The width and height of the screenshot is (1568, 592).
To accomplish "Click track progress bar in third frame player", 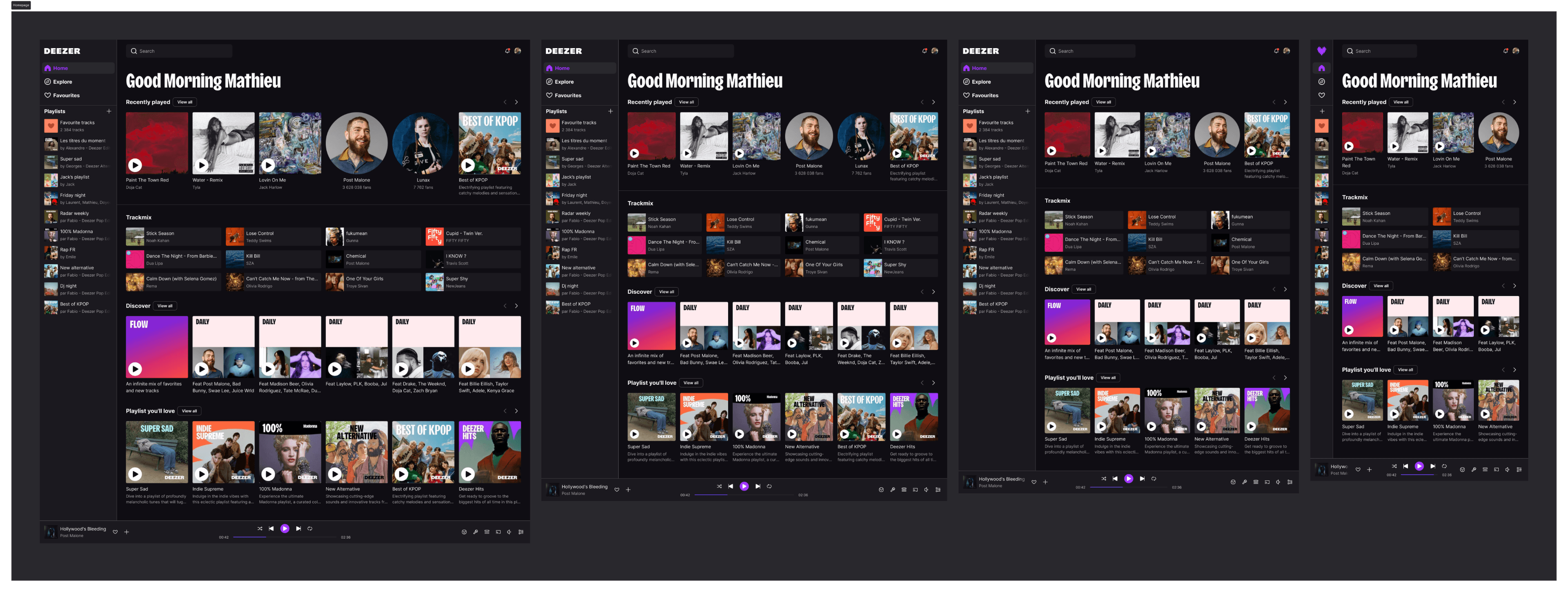I will [1129, 487].
